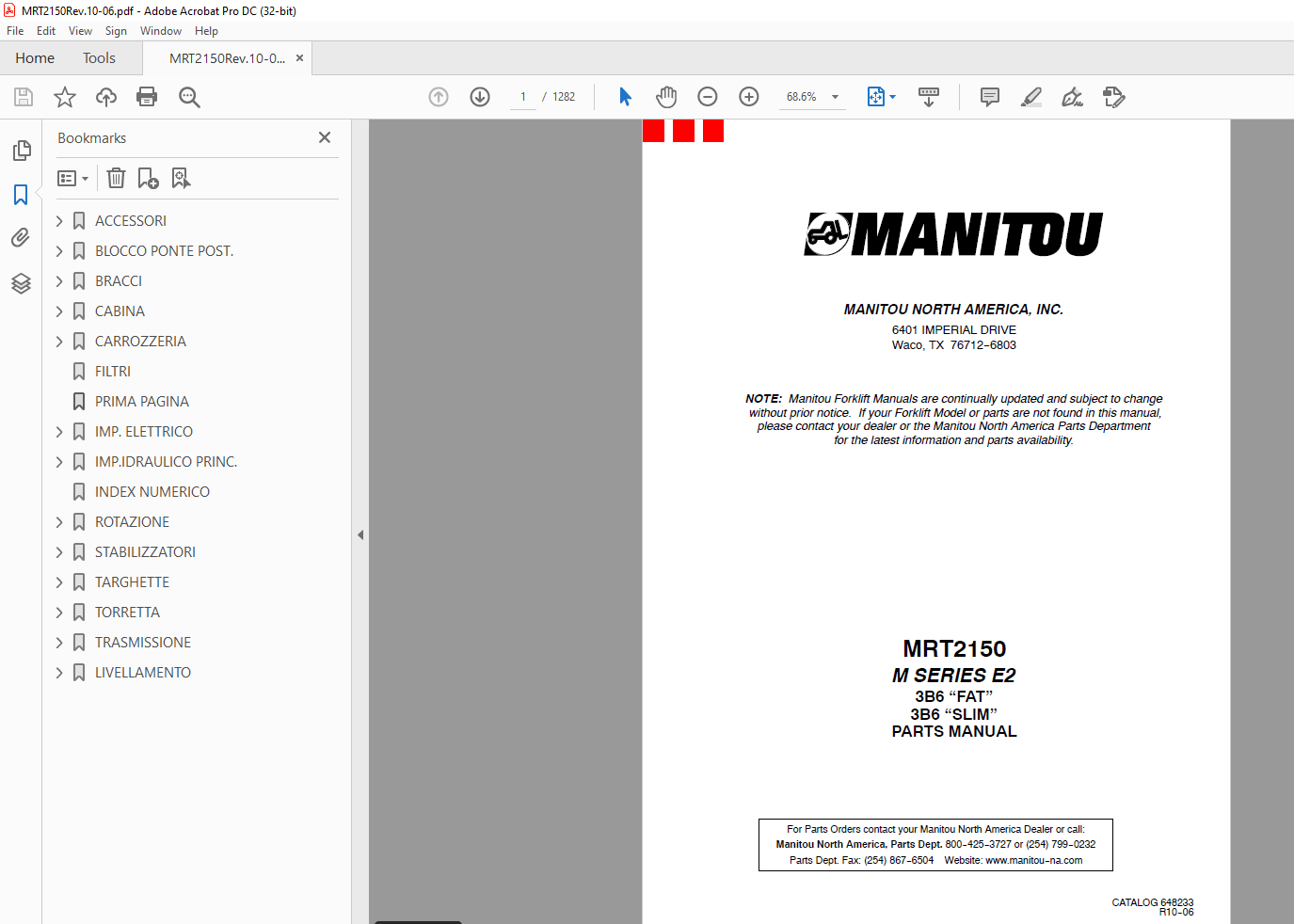
Task: Expand the ACCESSORI bookmark
Action: pyautogui.click(x=59, y=221)
